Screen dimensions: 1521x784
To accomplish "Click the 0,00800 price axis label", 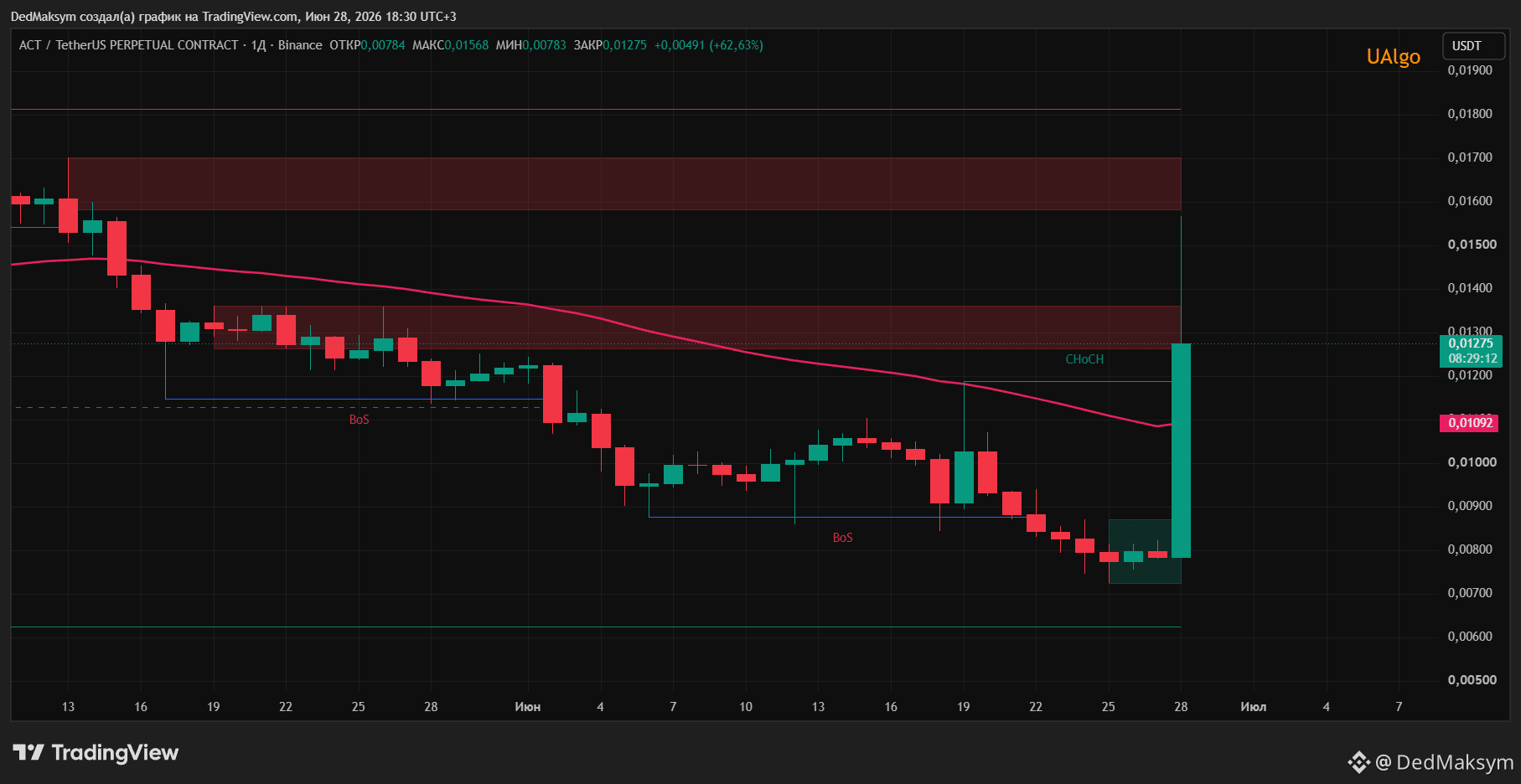I will [x=1470, y=549].
